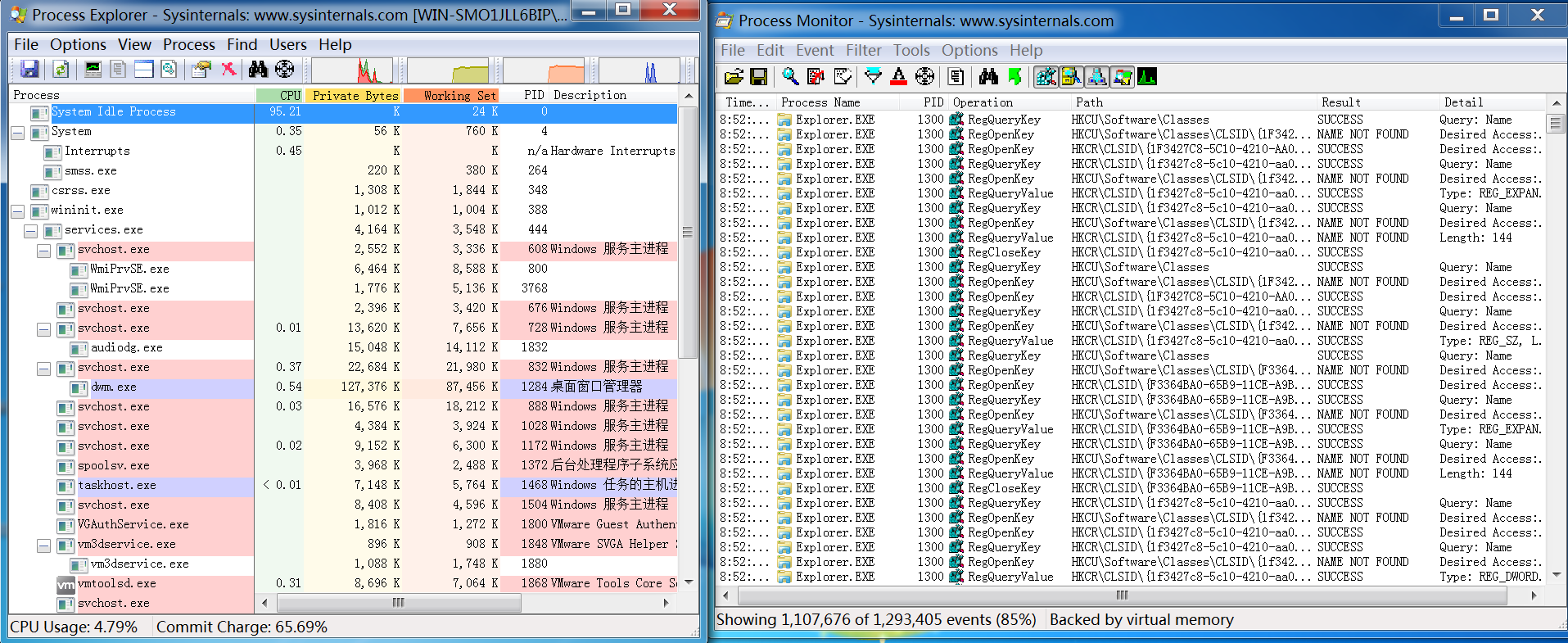Collapse the System process tree node

pos(17,133)
